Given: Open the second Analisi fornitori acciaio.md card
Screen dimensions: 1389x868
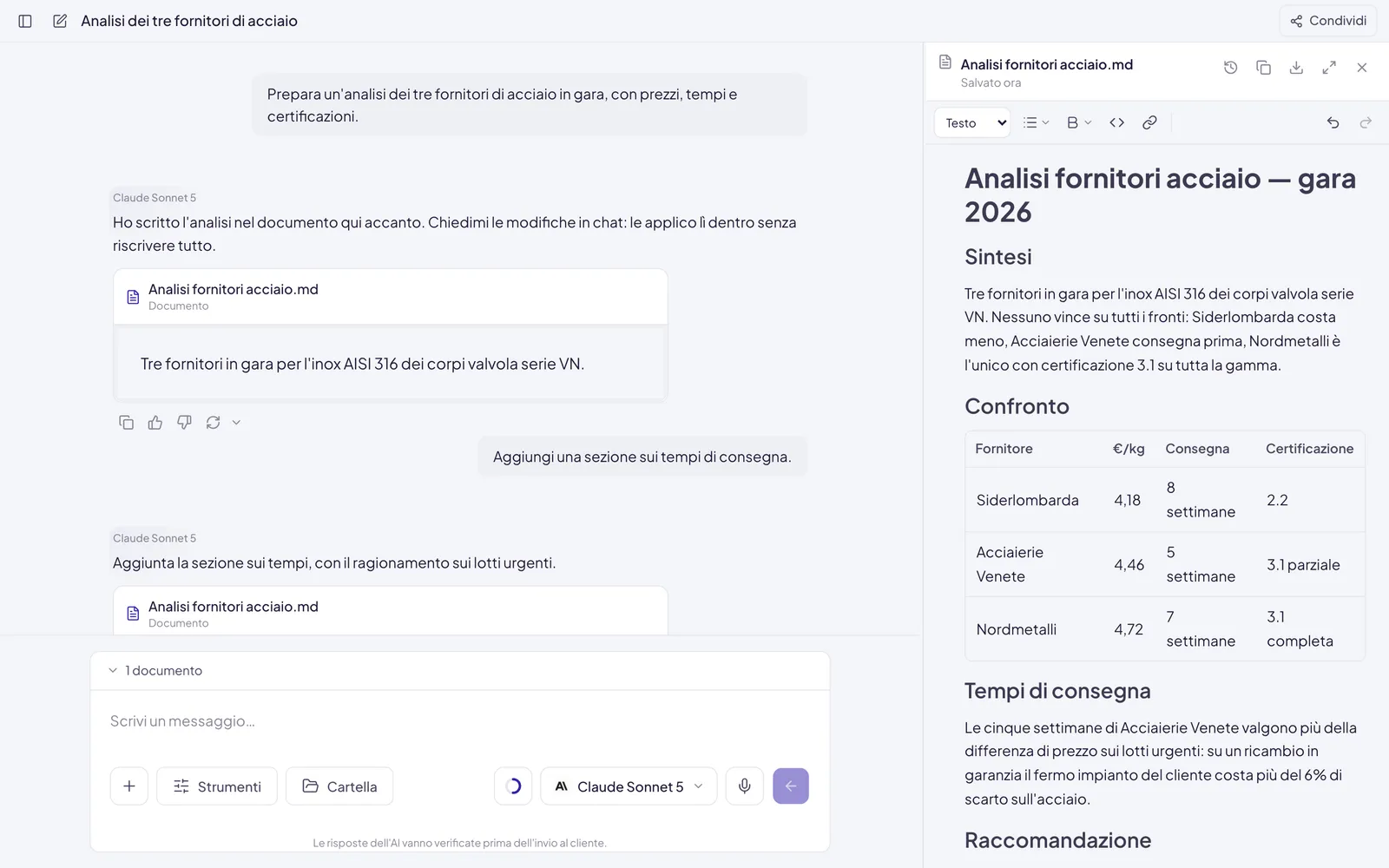Looking at the screenshot, I should pyautogui.click(x=390, y=611).
